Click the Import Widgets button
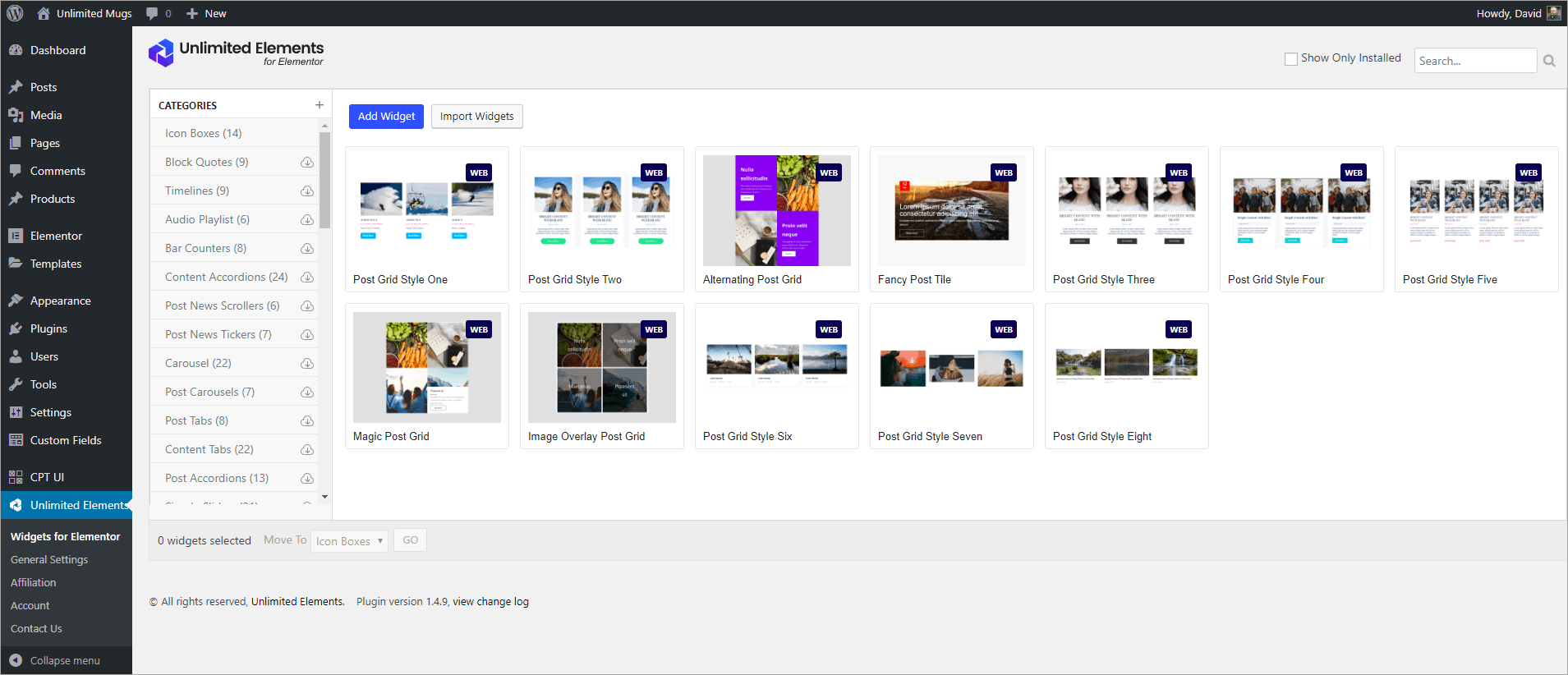Screen dimensions: 1568x675 [x=476, y=117]
